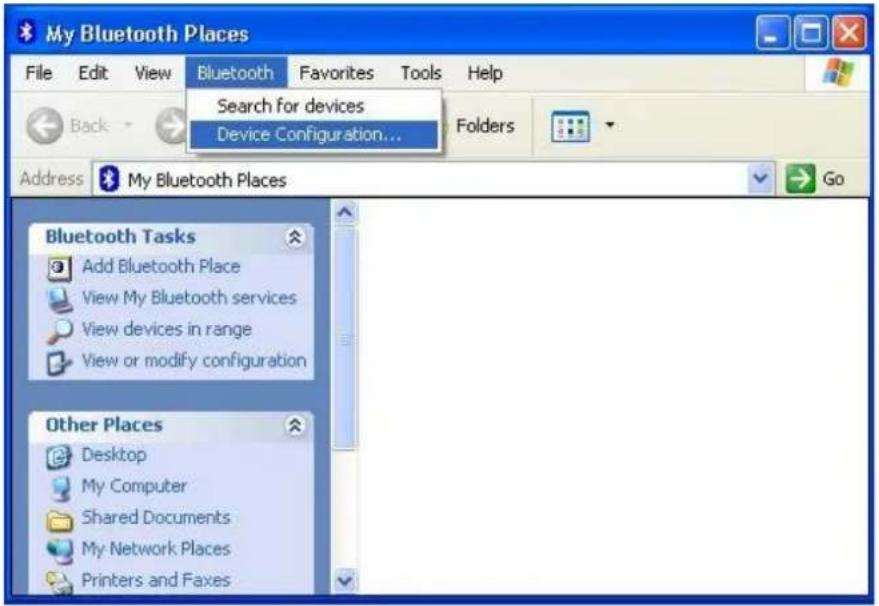Open the View menu
This screenshot has height=606, width=879.
click(x=152, y=73)
